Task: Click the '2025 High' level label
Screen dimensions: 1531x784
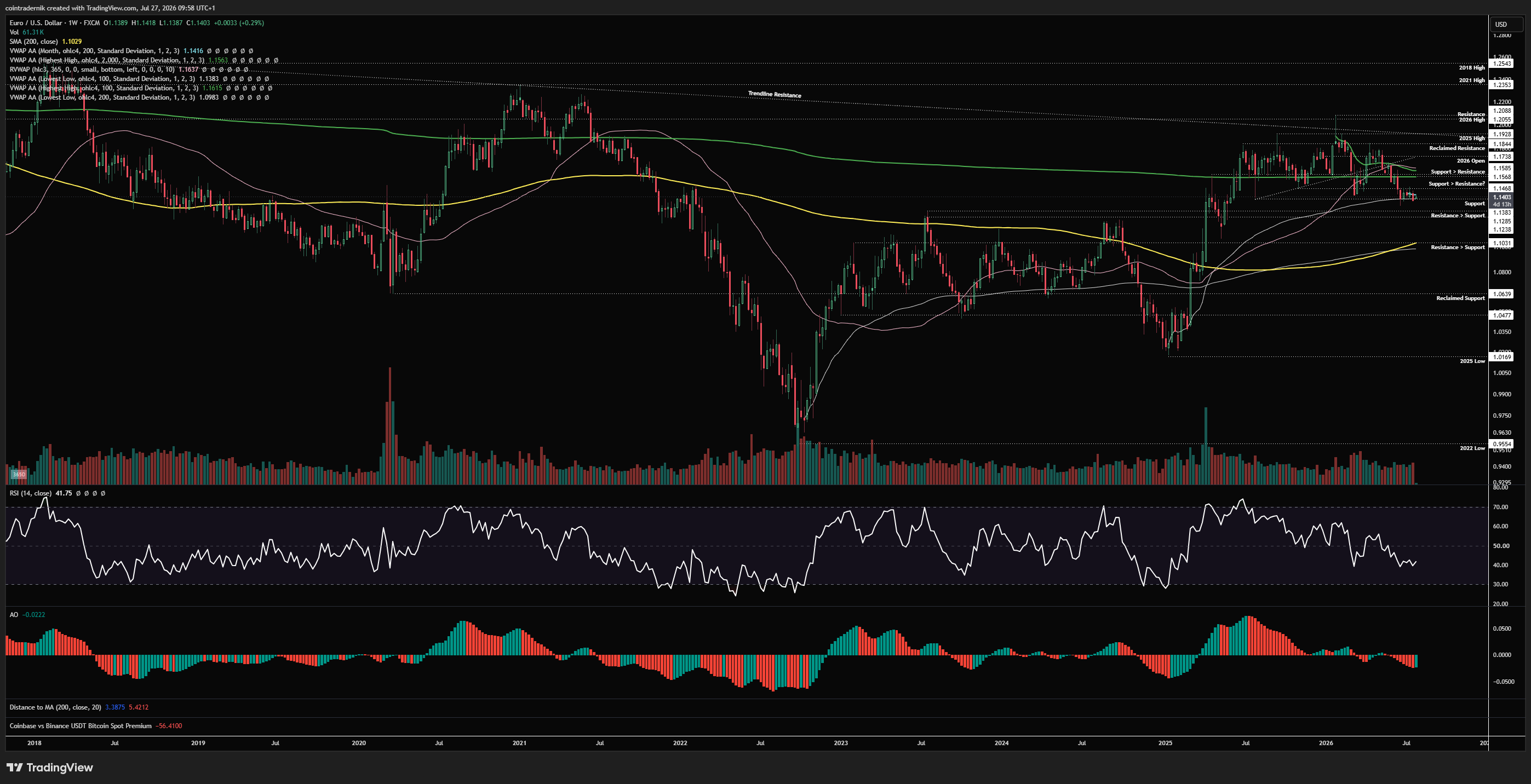Action: (x=1471, y=139)
